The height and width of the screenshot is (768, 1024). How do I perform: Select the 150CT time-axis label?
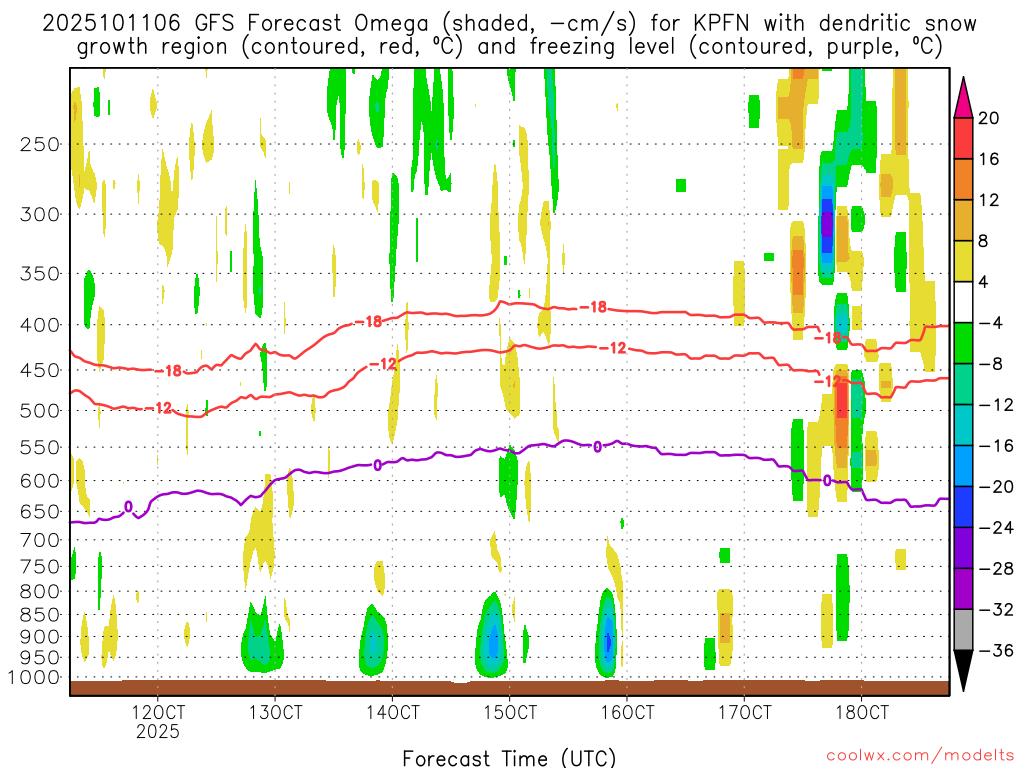pyautogui.click(x=510, y=712)
